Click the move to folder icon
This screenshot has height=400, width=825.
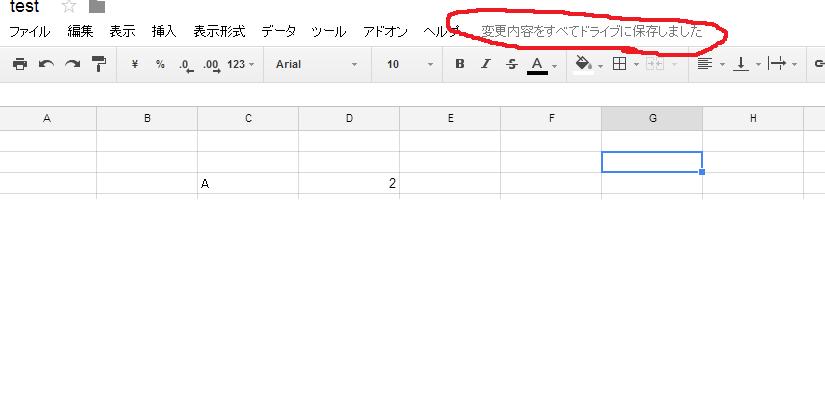click(97, 6)
